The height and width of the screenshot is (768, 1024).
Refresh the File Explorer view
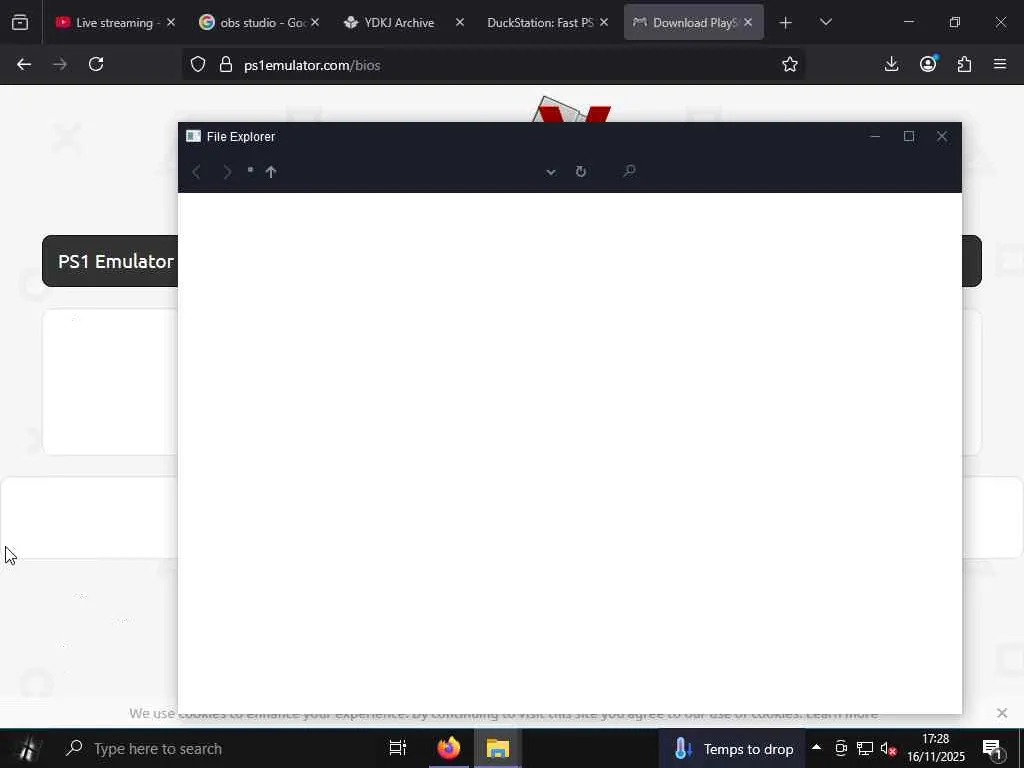pos(581,172)
